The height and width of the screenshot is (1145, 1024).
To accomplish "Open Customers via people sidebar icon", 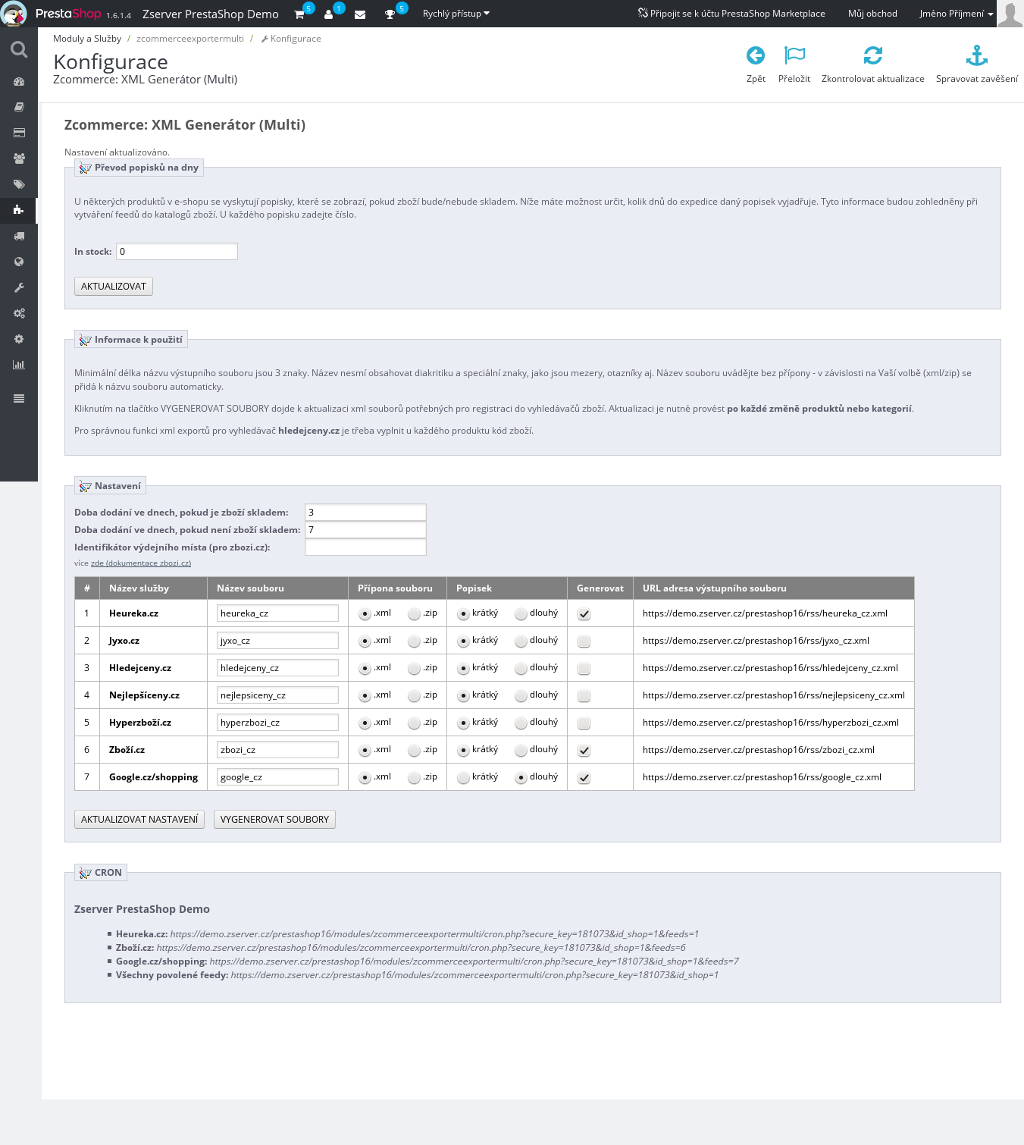I will pos(19,158).
